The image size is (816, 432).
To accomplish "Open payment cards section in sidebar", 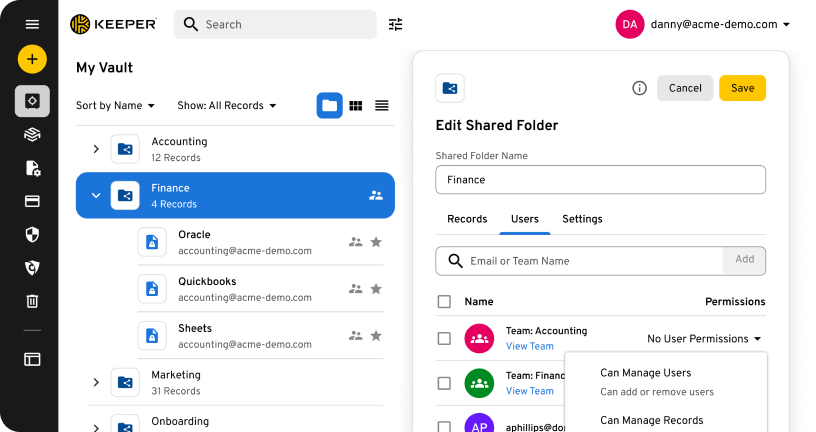I will point(32,201).
